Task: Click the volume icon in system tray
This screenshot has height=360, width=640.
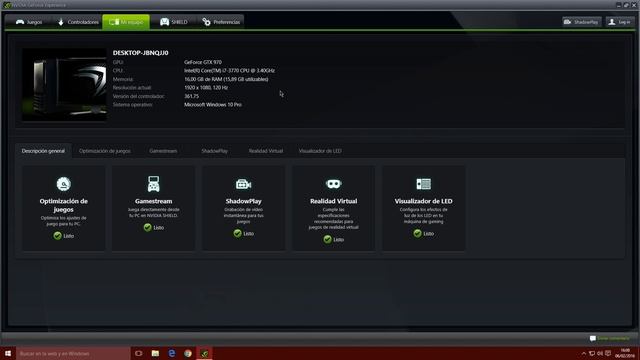Action: tap(600, 353)
